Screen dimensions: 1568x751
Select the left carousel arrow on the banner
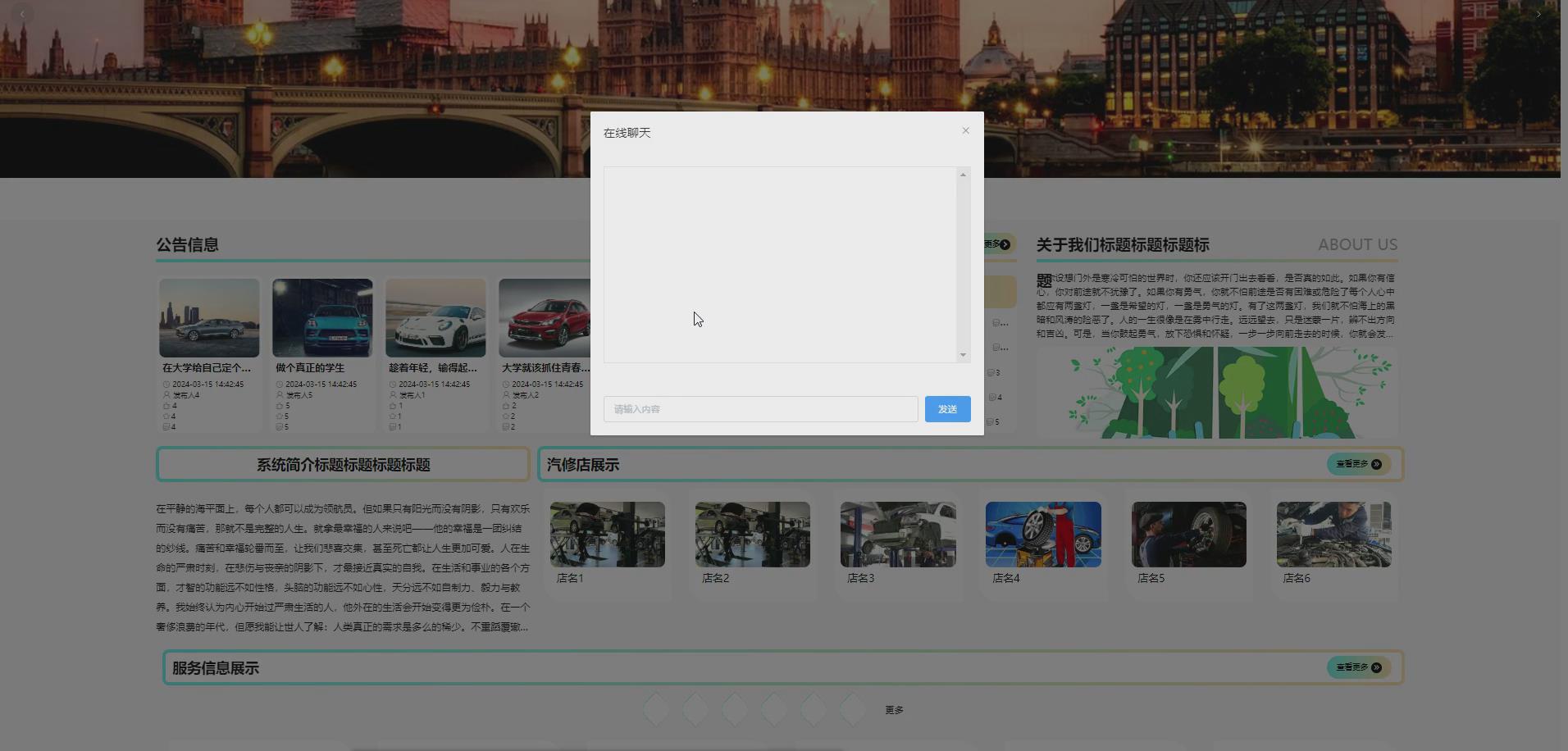[21, 14]
